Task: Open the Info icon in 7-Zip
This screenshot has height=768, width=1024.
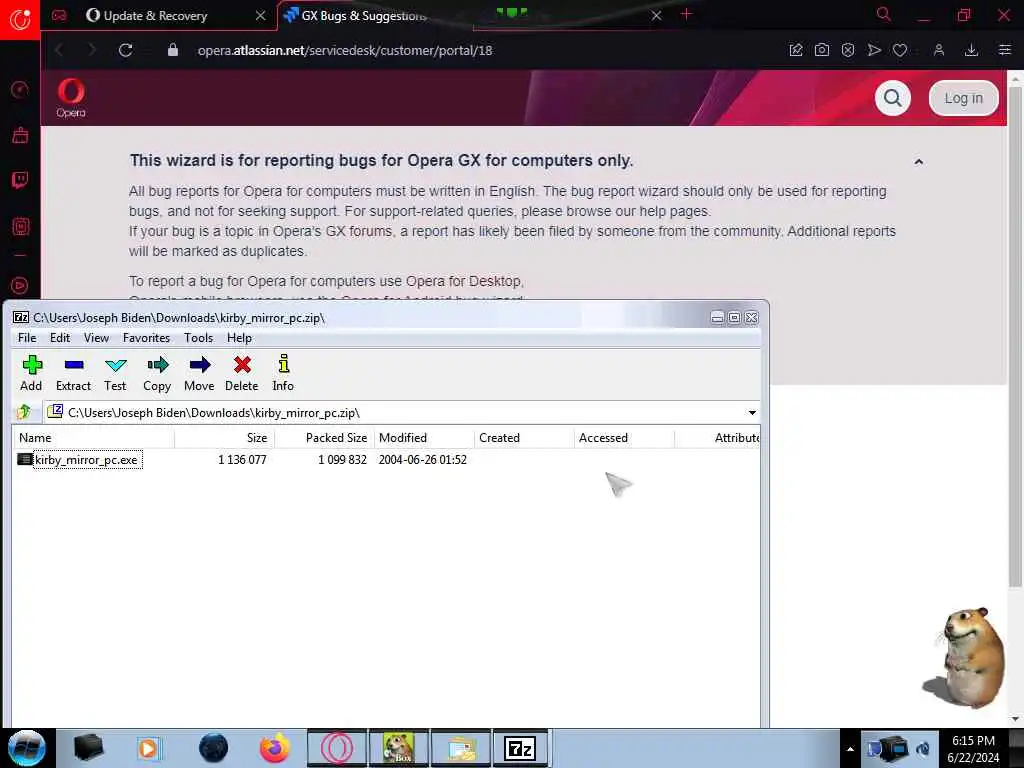Action: (x=283, y=373)
